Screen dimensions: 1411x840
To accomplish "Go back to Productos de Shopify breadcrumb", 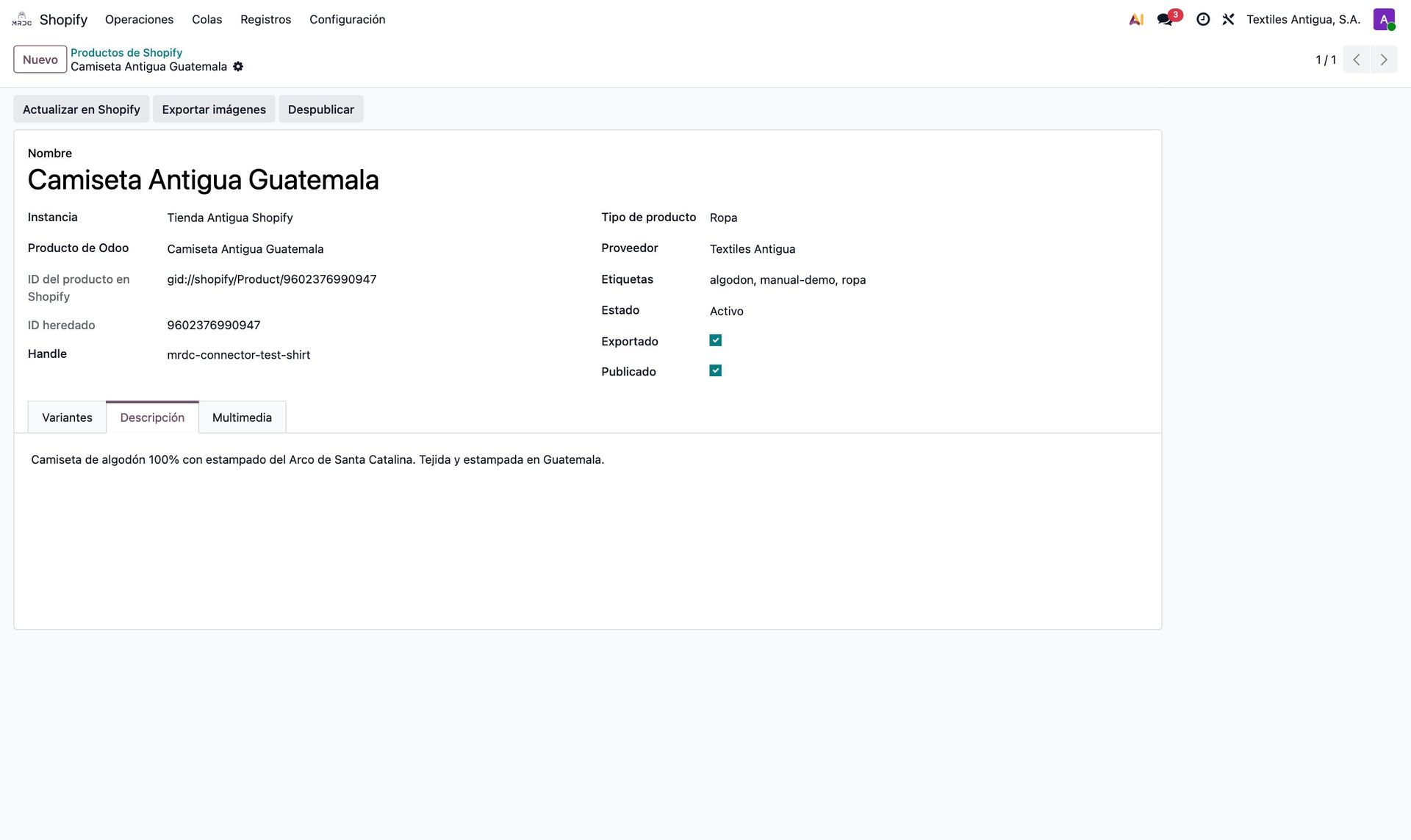I will pos(126,53).
